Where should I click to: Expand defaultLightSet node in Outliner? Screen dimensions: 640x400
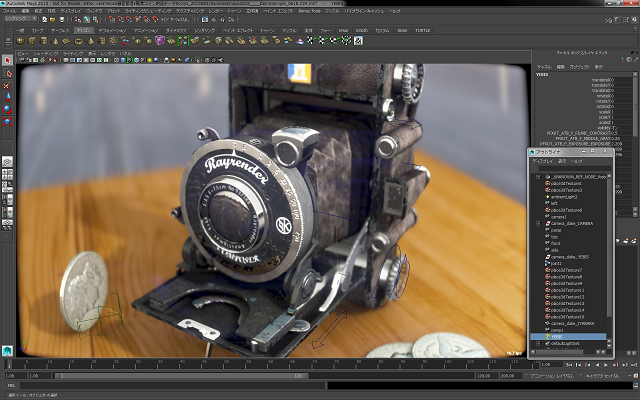(x=538, y=344)
